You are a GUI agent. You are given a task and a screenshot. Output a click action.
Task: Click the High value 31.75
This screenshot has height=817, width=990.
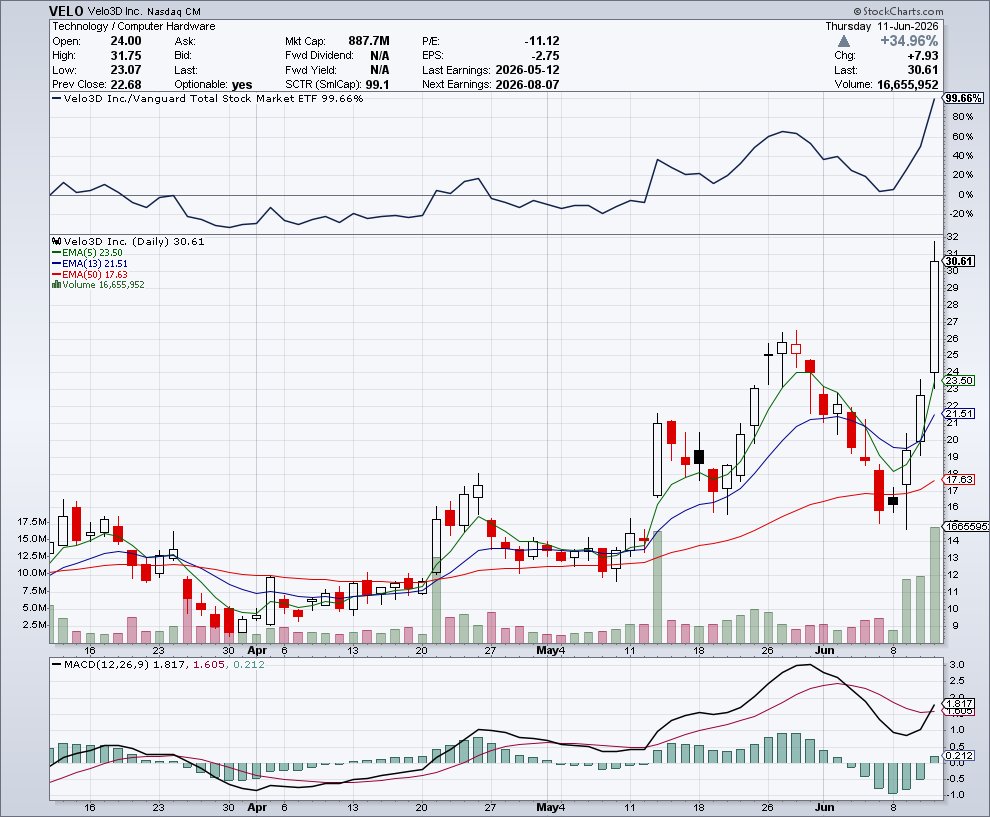tap(126, 56)
